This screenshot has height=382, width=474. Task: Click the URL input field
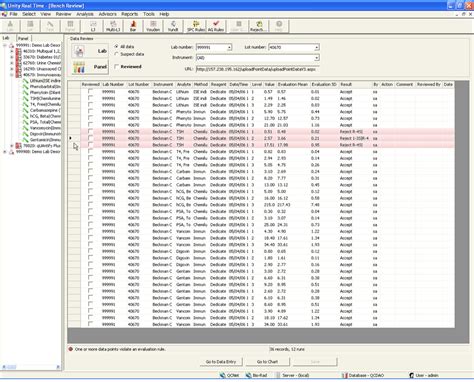(x=257, y=69)
